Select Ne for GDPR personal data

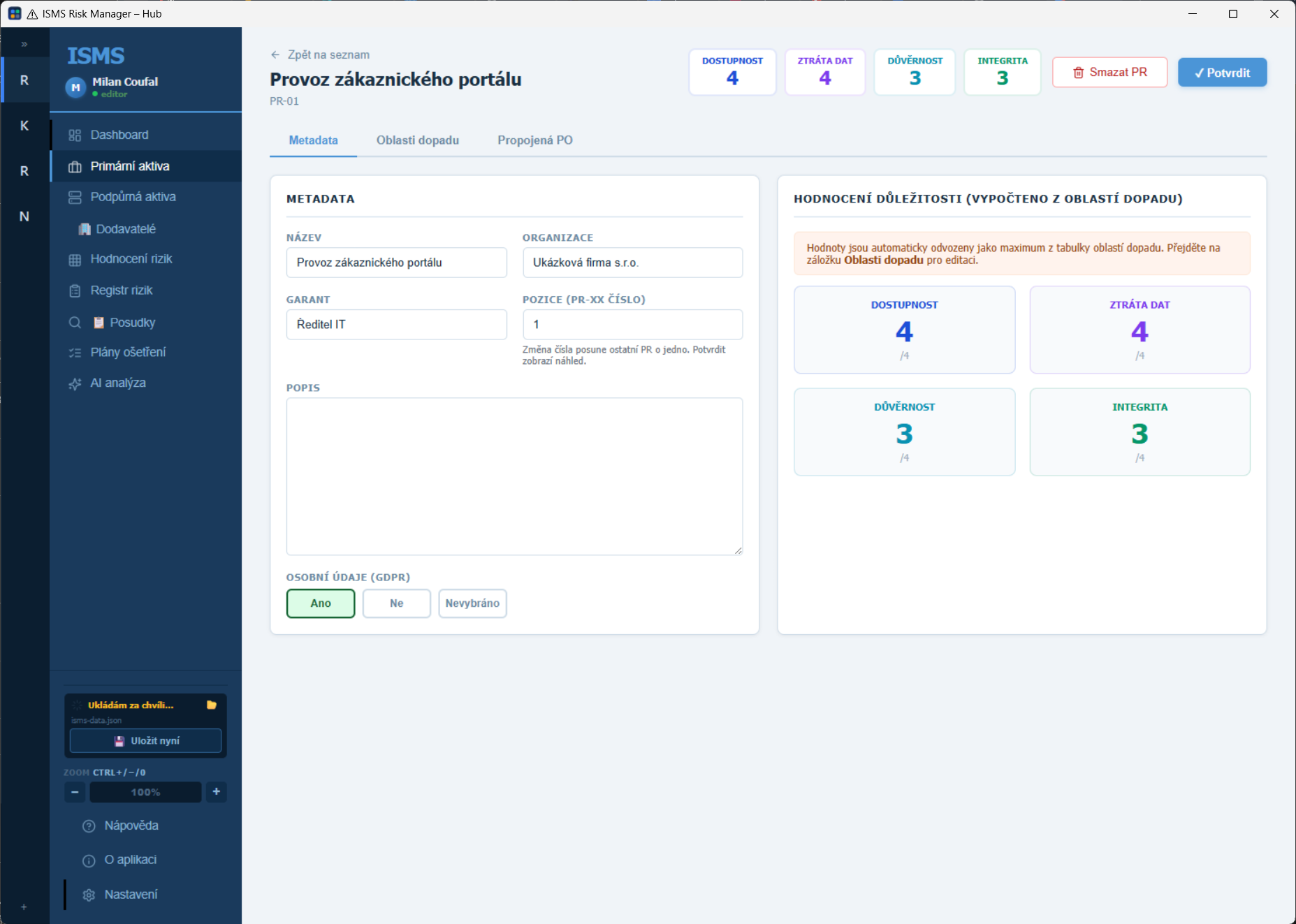click(397, 603)
